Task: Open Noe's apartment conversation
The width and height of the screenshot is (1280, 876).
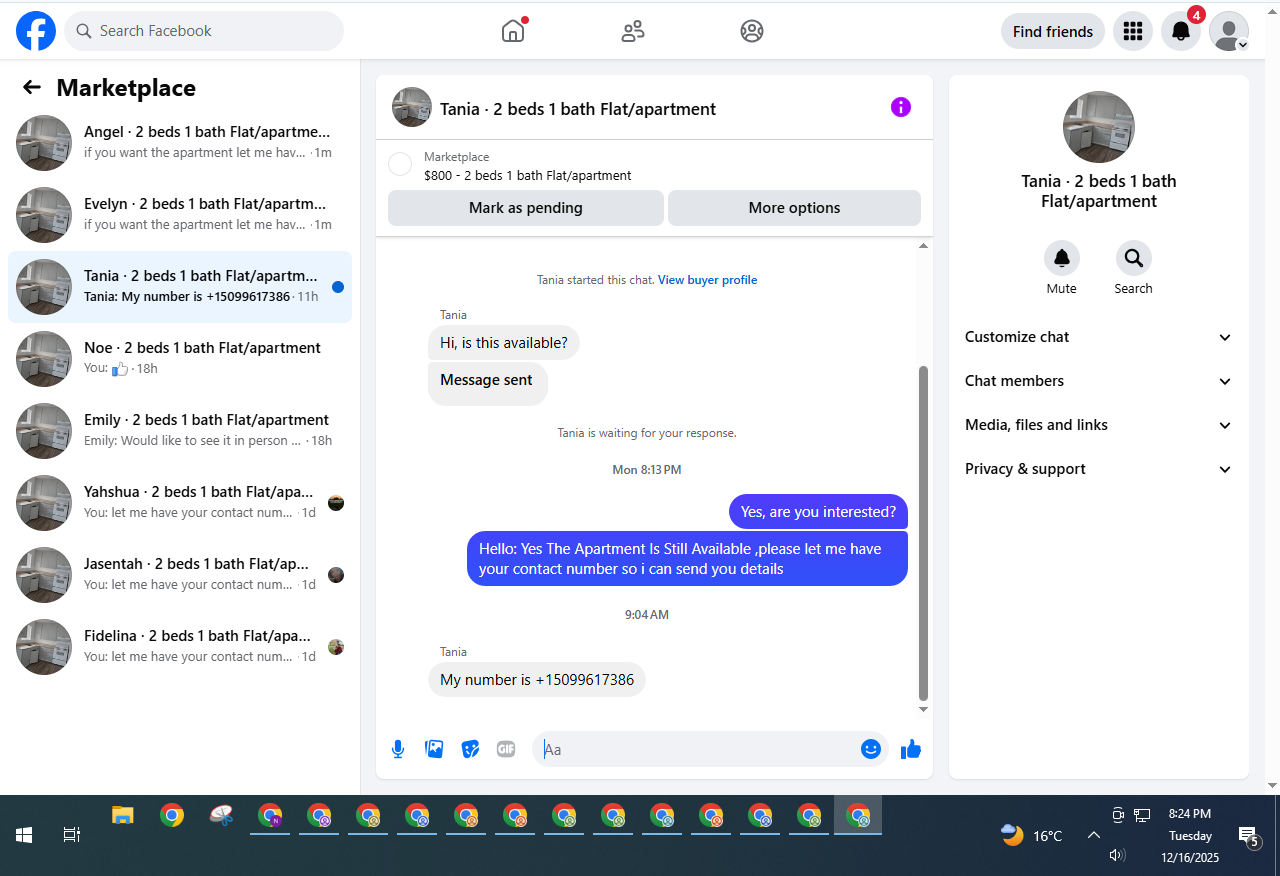Action: 180,359
